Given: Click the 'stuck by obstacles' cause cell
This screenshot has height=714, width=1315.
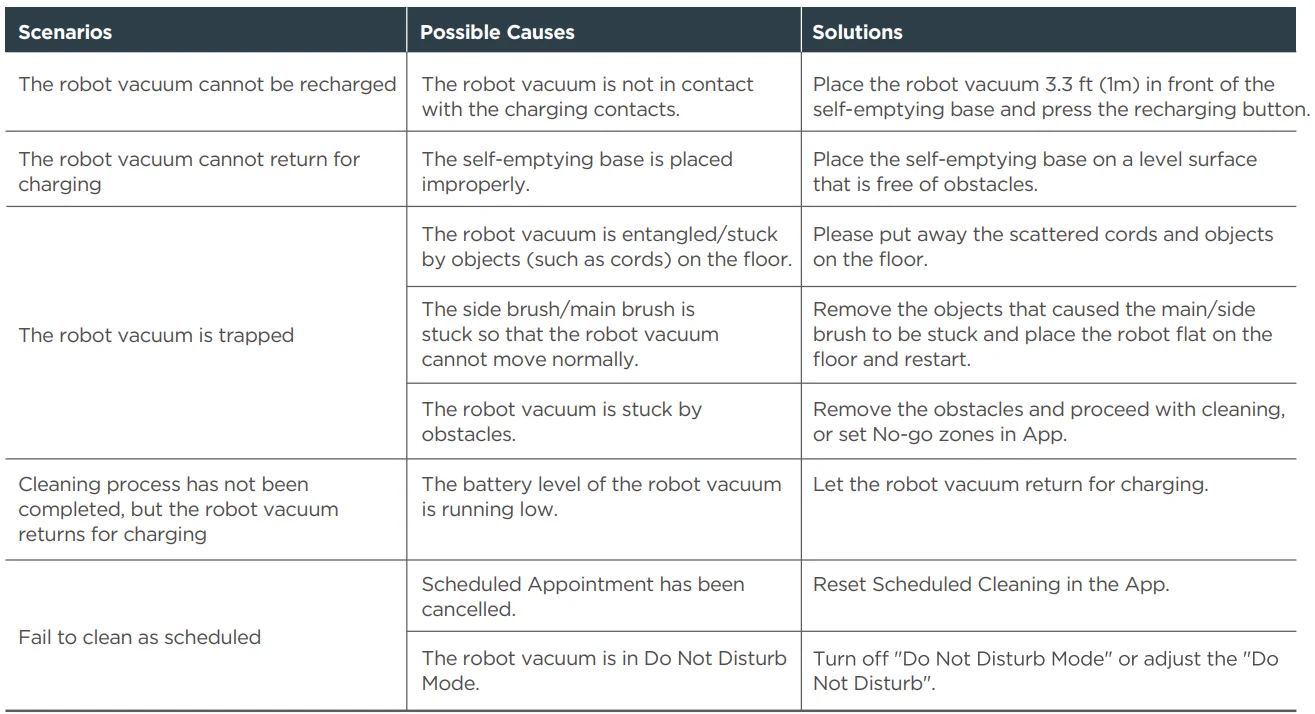Looking at the screenshot, I should point(561,422).
